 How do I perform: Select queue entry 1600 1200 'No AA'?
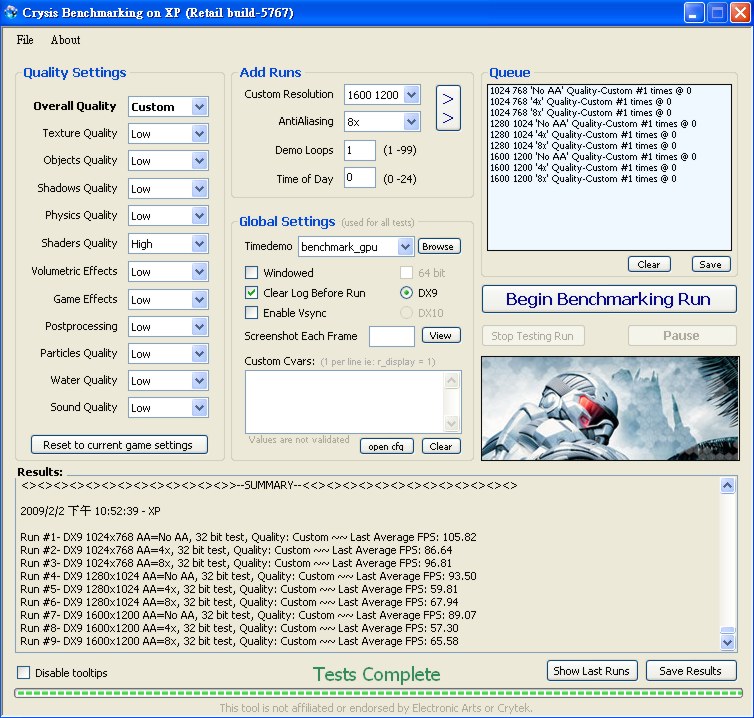[x=593, y=157]
